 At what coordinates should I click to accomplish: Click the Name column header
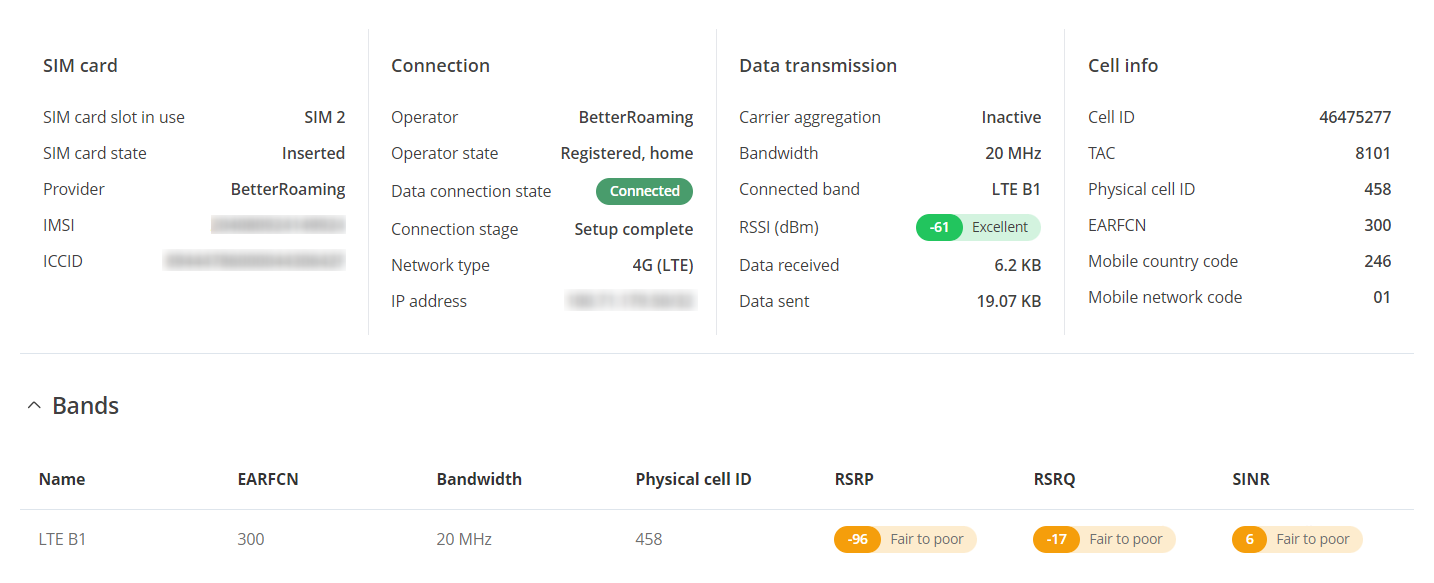click(62, 479)
